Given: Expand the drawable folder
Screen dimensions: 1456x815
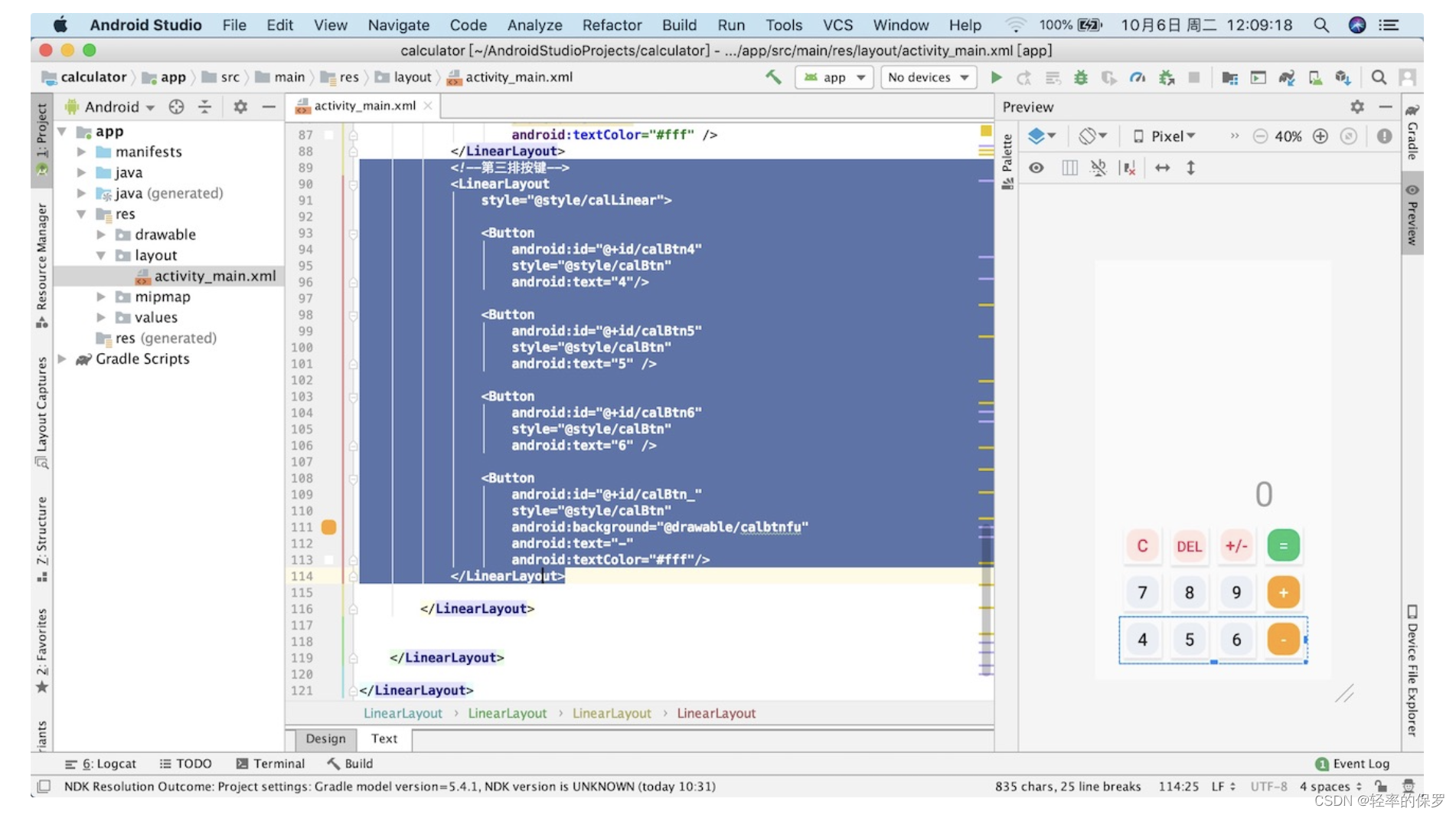Looking at the screenshot, I should click(x=101, y=234).
